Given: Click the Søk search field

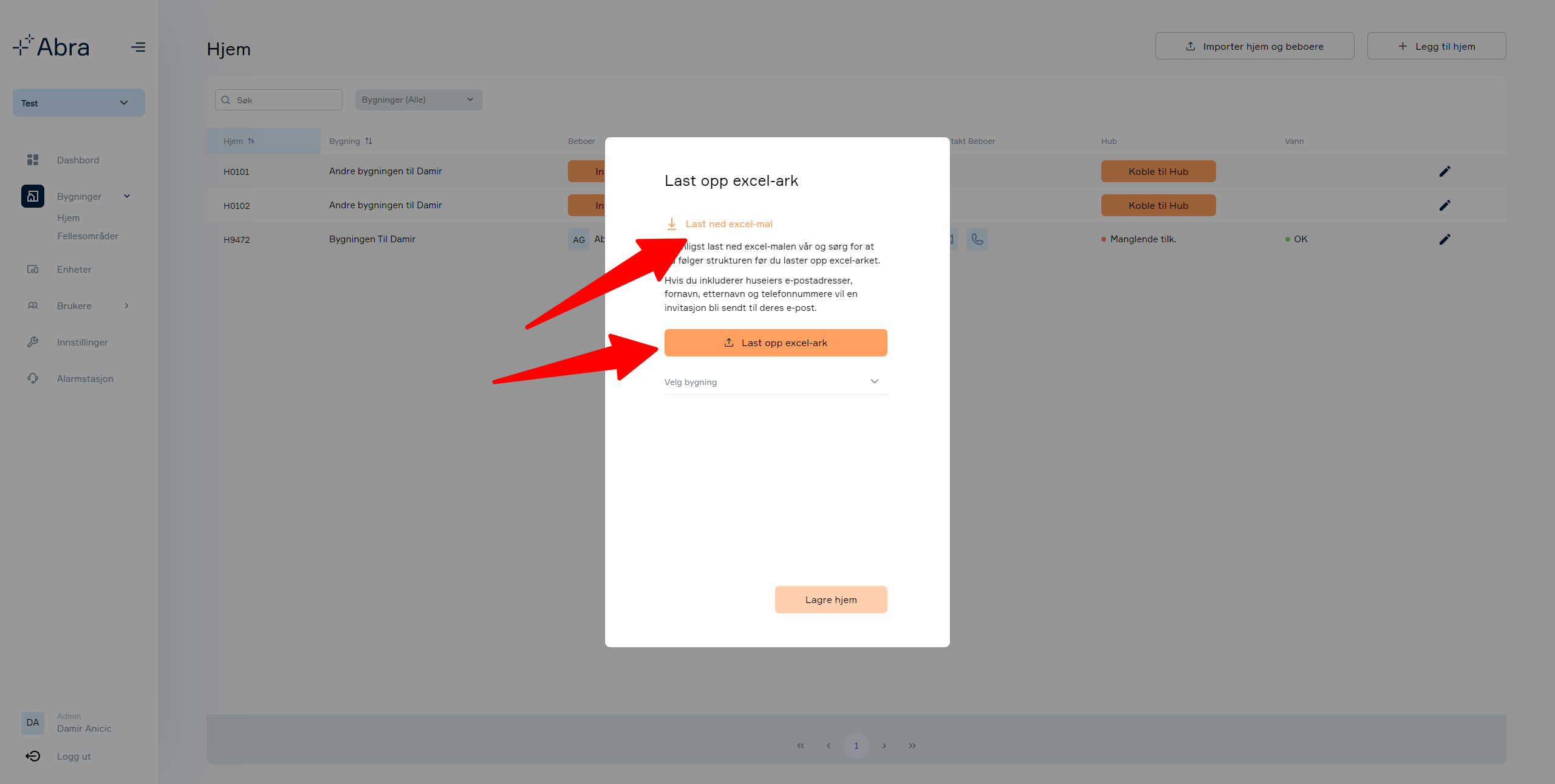Looking at the screenshot, I should 279,100.
